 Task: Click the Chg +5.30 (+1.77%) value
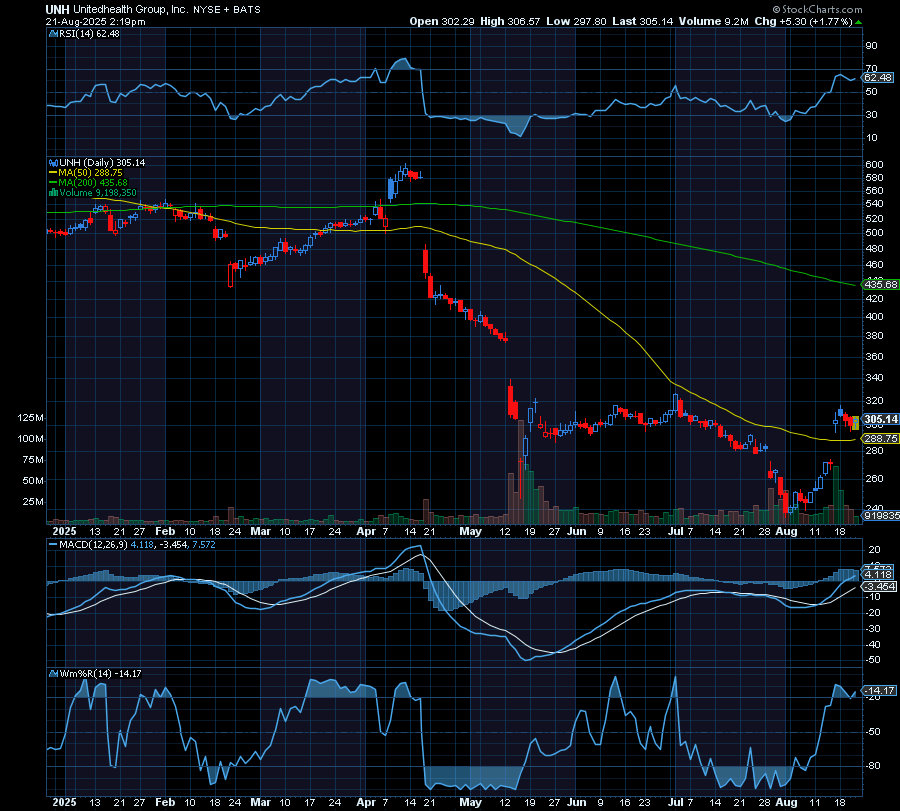click(x=803, y=21)
